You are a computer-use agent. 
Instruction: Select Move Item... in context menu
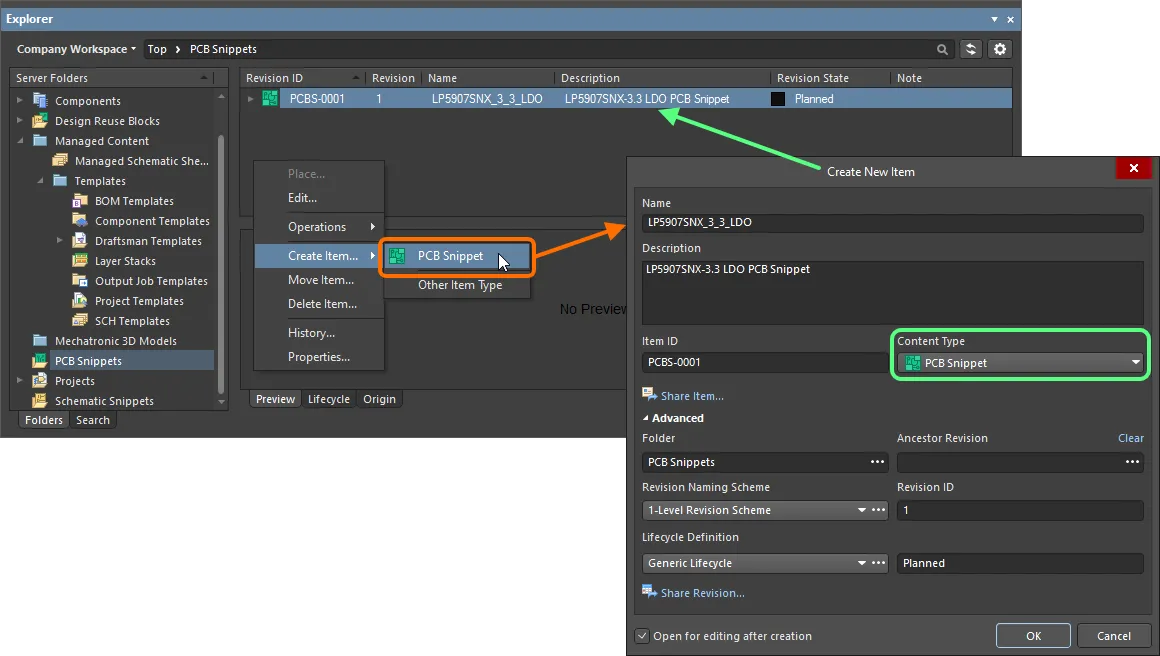[319, 280]
